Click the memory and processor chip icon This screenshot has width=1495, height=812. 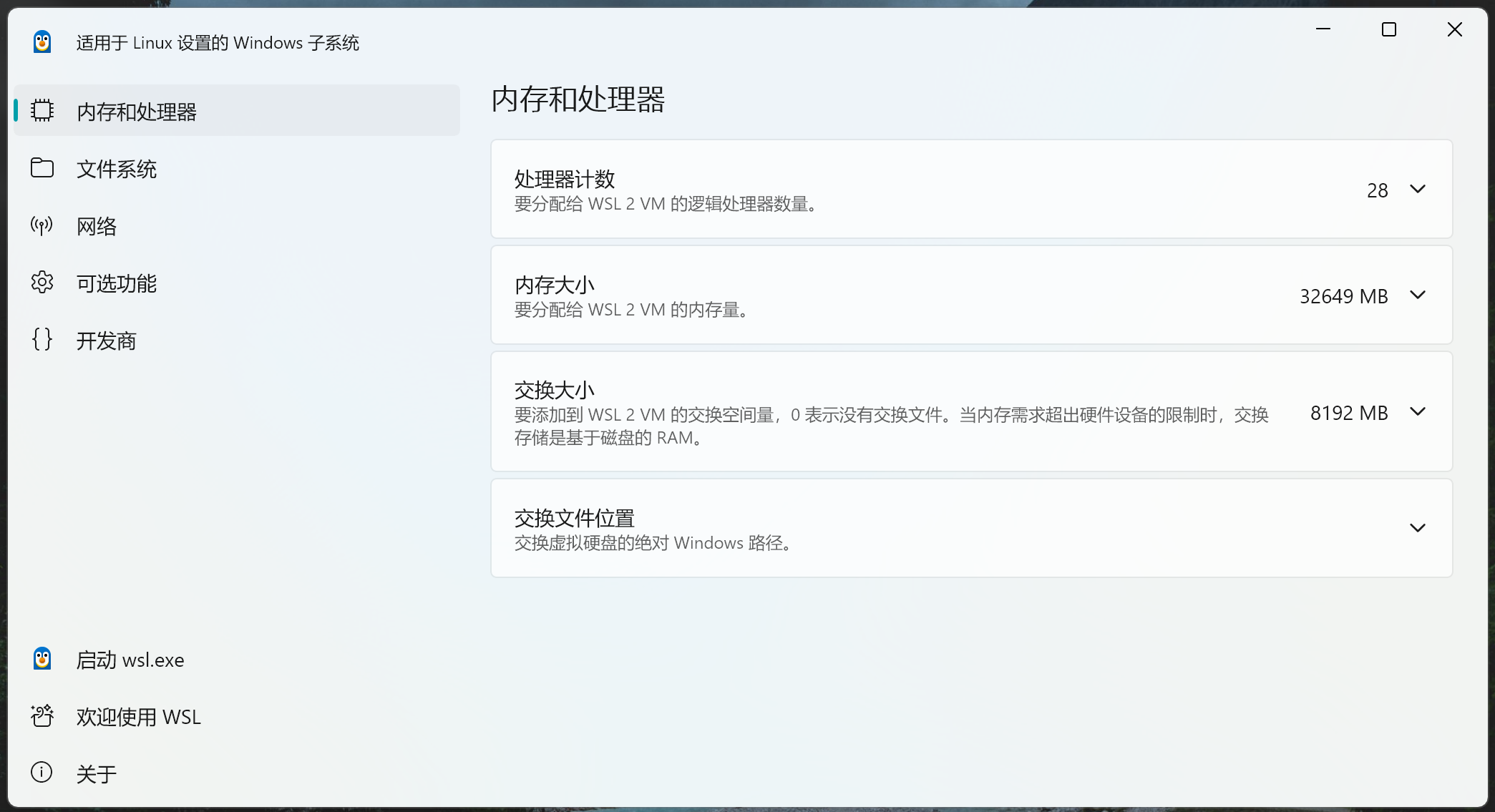(42, 111)
